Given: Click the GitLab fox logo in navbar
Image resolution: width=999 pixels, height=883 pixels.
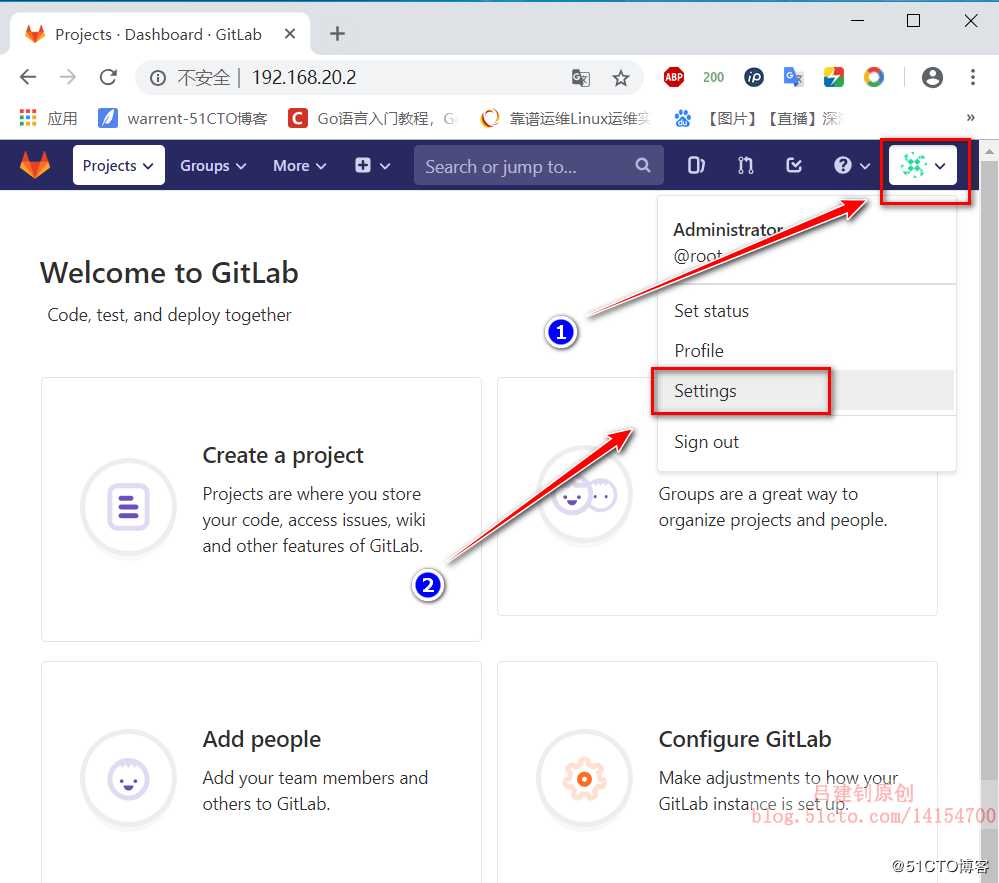Looking at the screenshot, I should tap(34, 165).
